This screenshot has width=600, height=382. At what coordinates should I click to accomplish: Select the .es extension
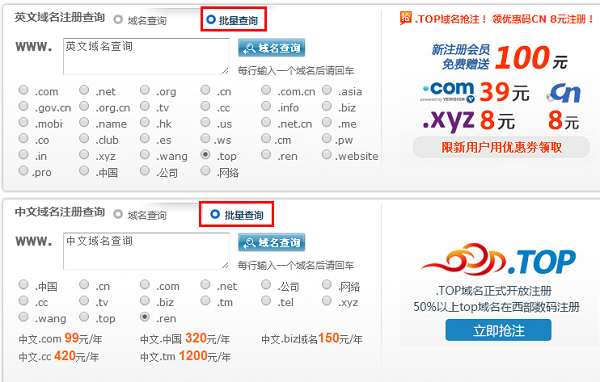click(145, 138)
